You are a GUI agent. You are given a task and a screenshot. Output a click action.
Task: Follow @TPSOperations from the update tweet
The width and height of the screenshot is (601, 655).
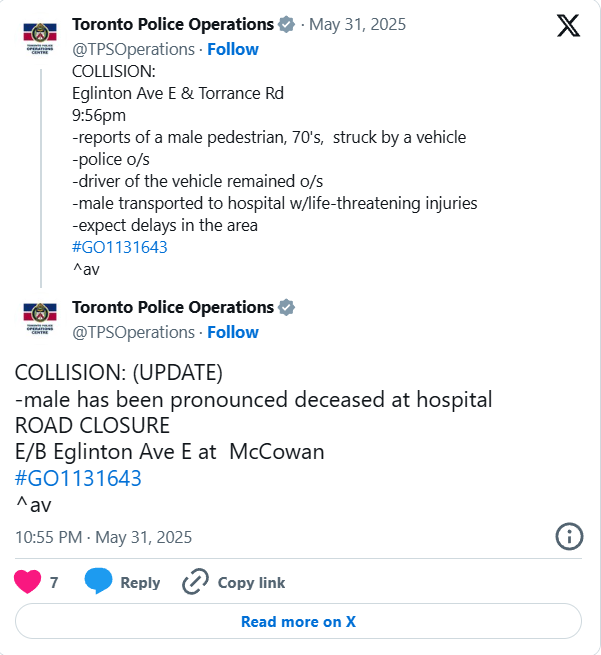click(232, 332)
